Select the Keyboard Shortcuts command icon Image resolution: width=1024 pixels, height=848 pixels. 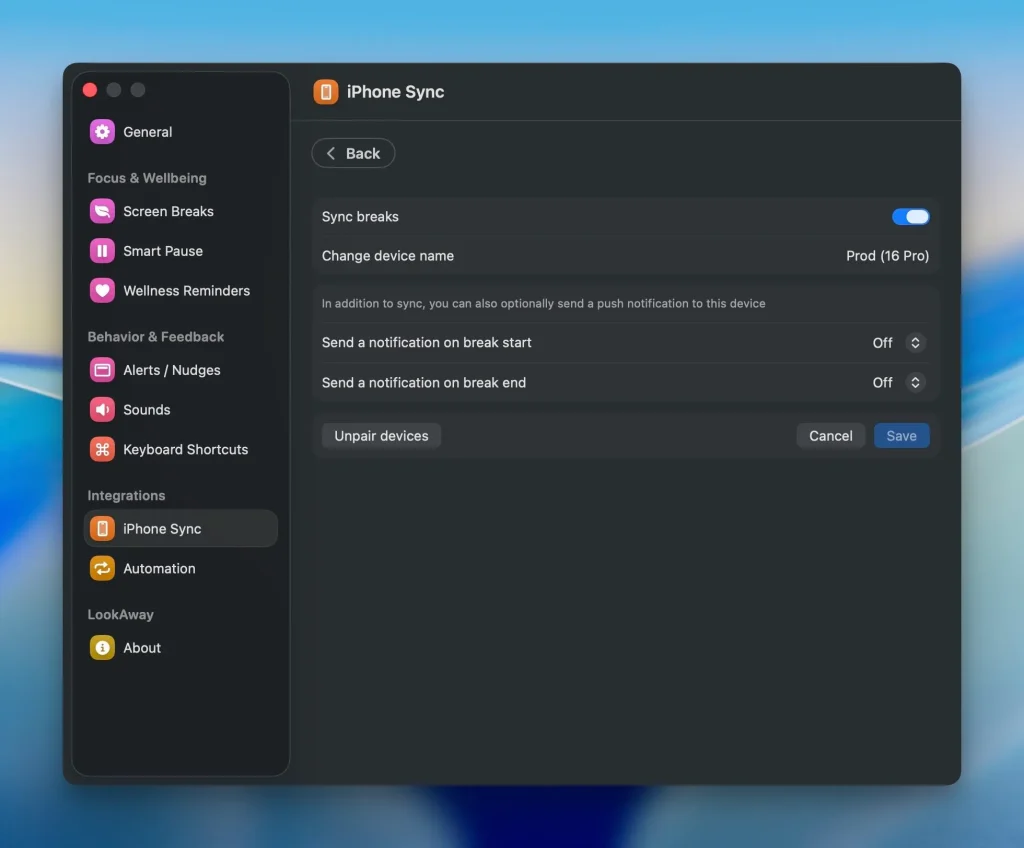point(102,450)
